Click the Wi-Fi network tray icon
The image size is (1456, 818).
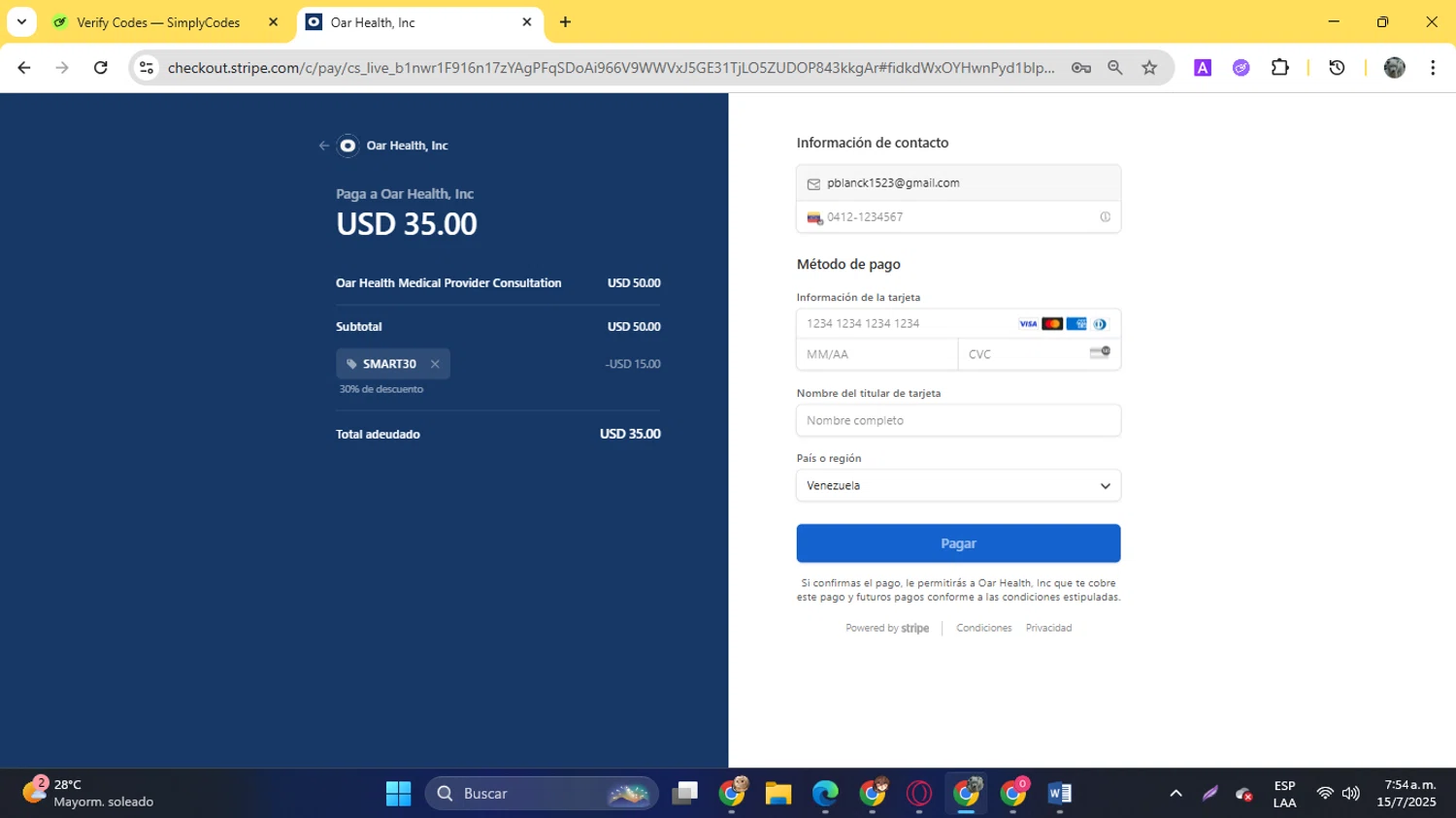tap(1325, 794)
